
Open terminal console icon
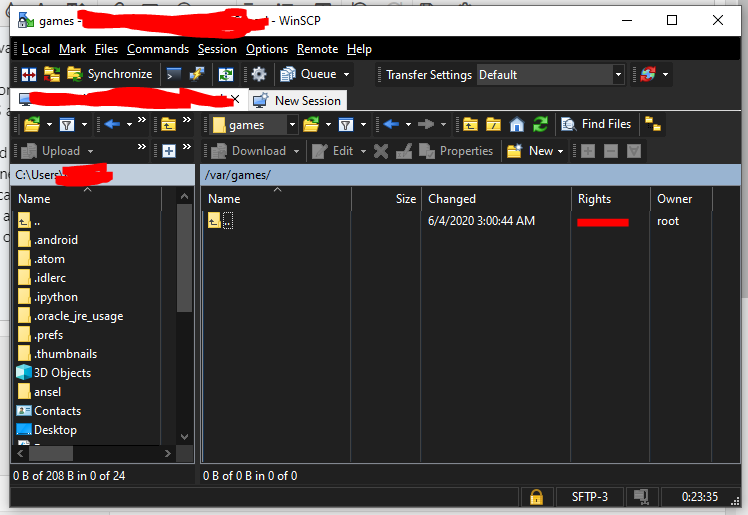[174, 74]
